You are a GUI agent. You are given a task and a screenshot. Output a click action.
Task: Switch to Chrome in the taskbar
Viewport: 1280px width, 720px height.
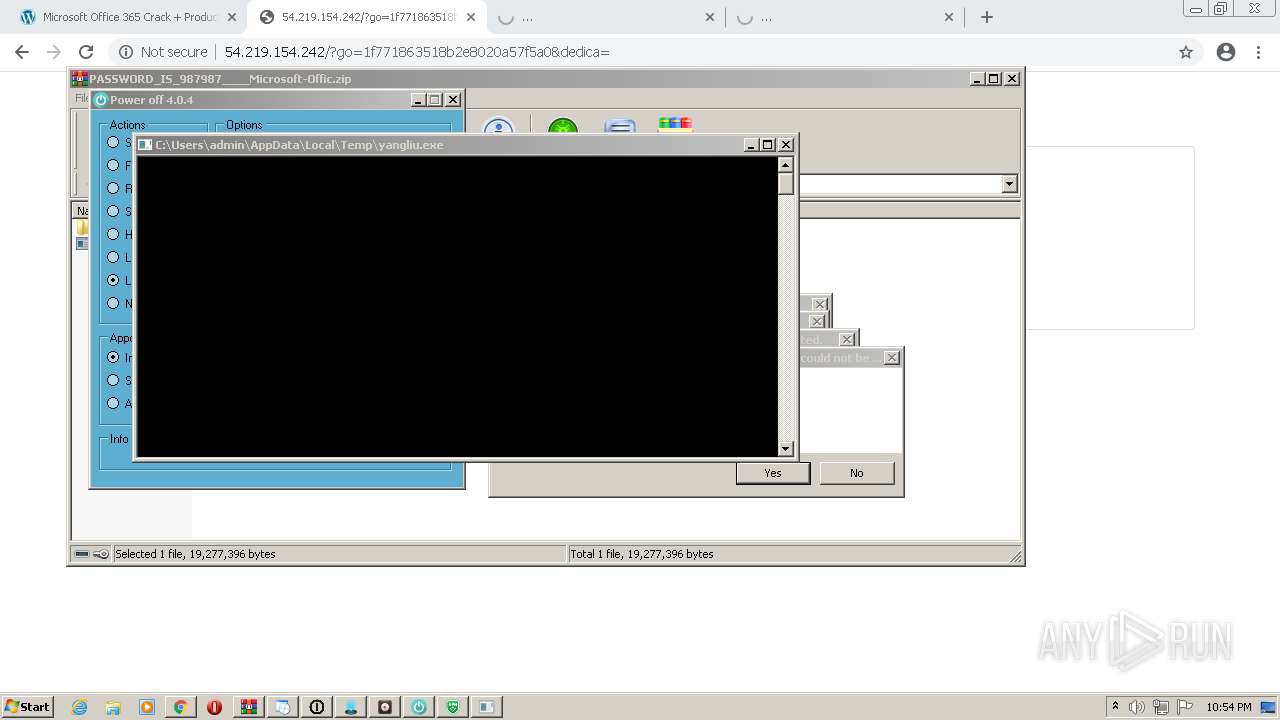[180, 707]
